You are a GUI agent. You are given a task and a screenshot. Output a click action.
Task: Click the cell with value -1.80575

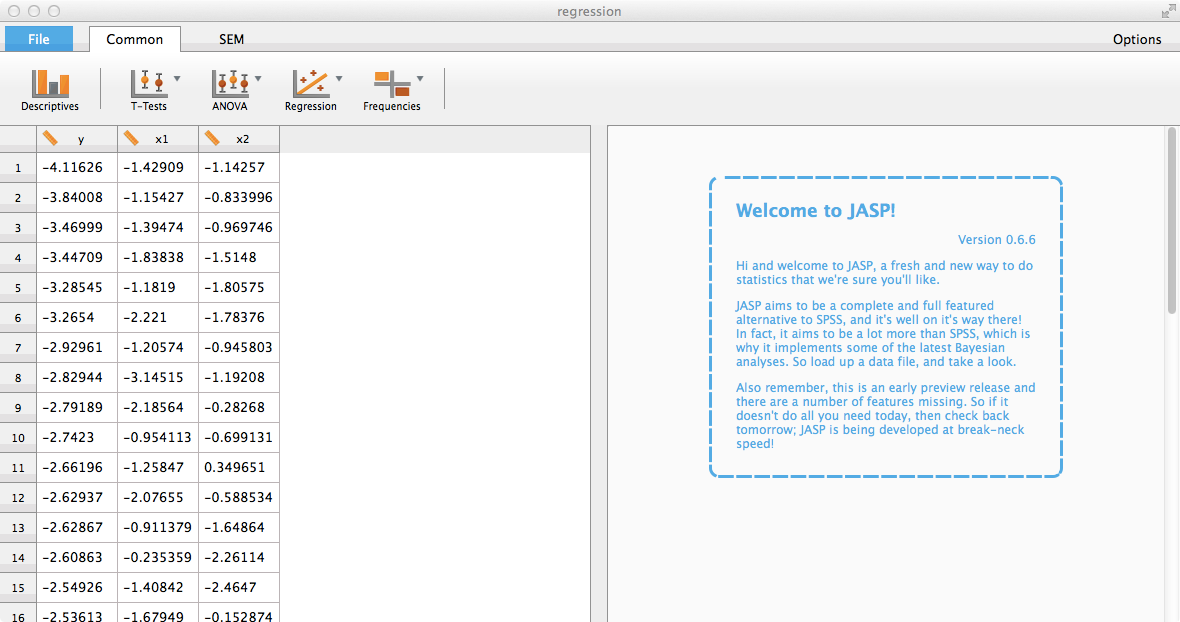[239, 288]
